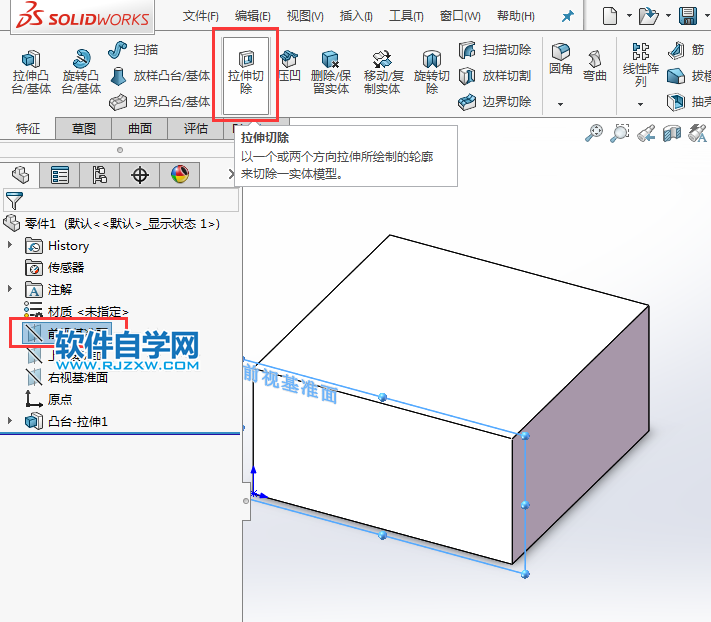
Task: Open the Open file dropdown arrow
Action: click(x=668, y=16)
